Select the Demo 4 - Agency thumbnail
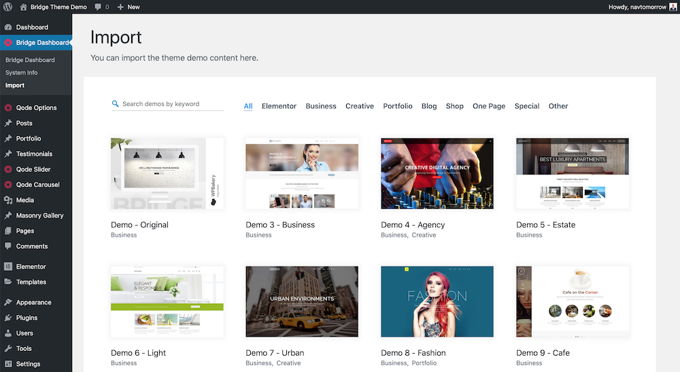Screen dimensions: 680x372 coord(437,173)
